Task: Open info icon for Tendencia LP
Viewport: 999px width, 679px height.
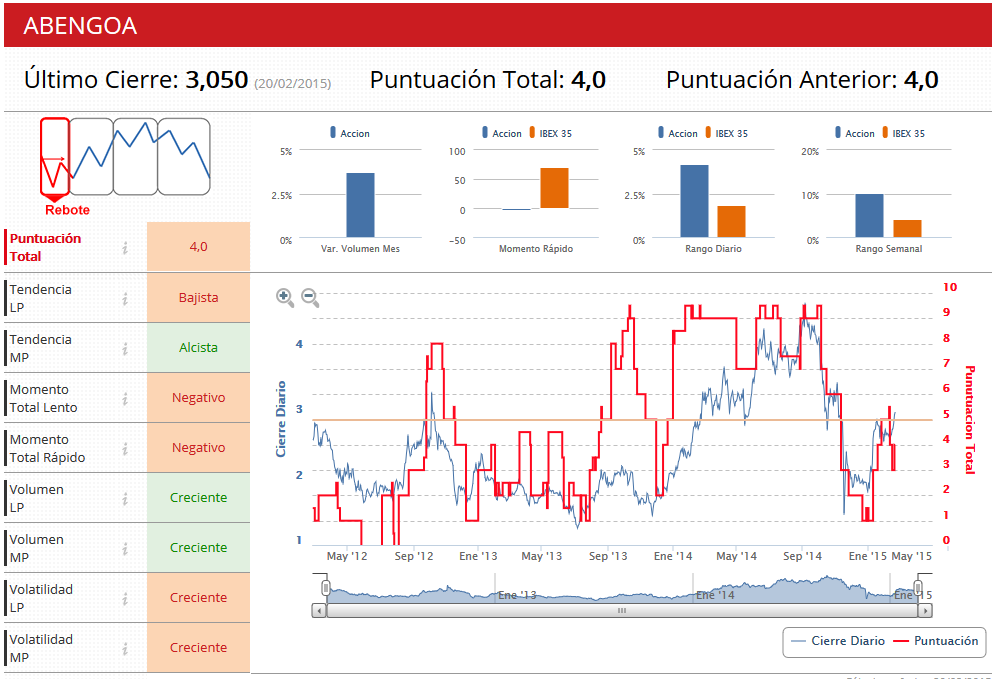Action: tap(125, 298)
